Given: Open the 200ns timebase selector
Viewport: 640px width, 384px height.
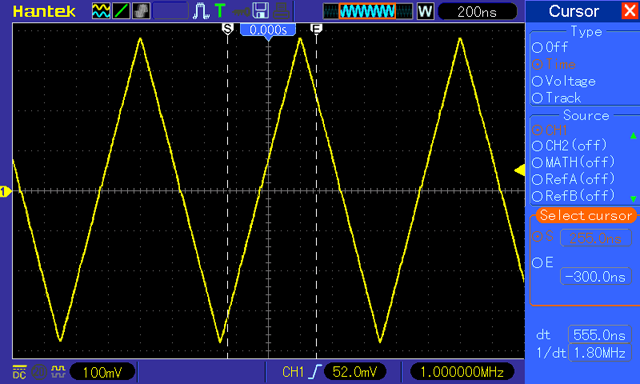Looking at the screenshot, I should tap(477, 11).
